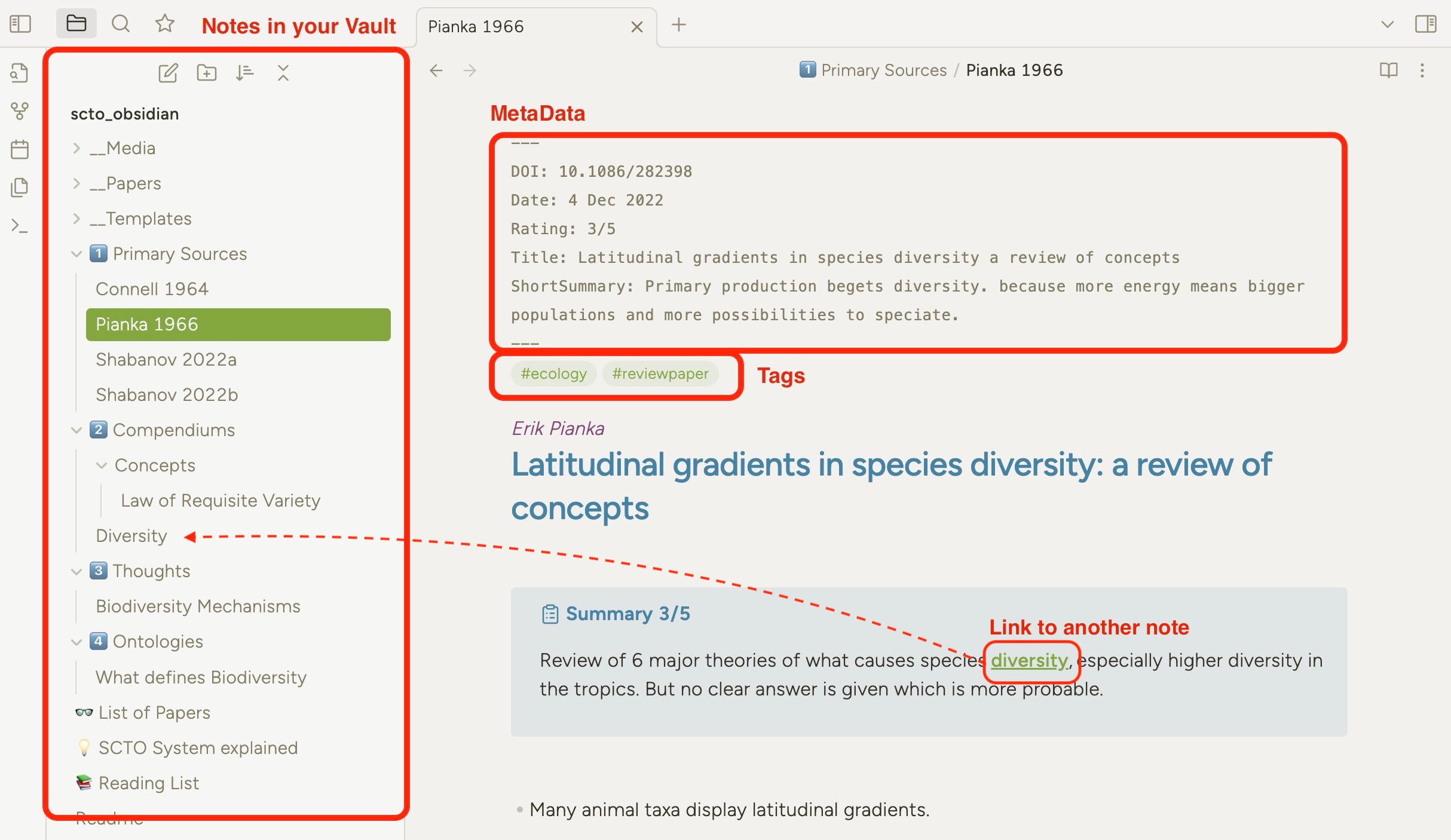Toggle the left sidebar collapse icon
This screenshot has width=1451, height=840.
20,24
